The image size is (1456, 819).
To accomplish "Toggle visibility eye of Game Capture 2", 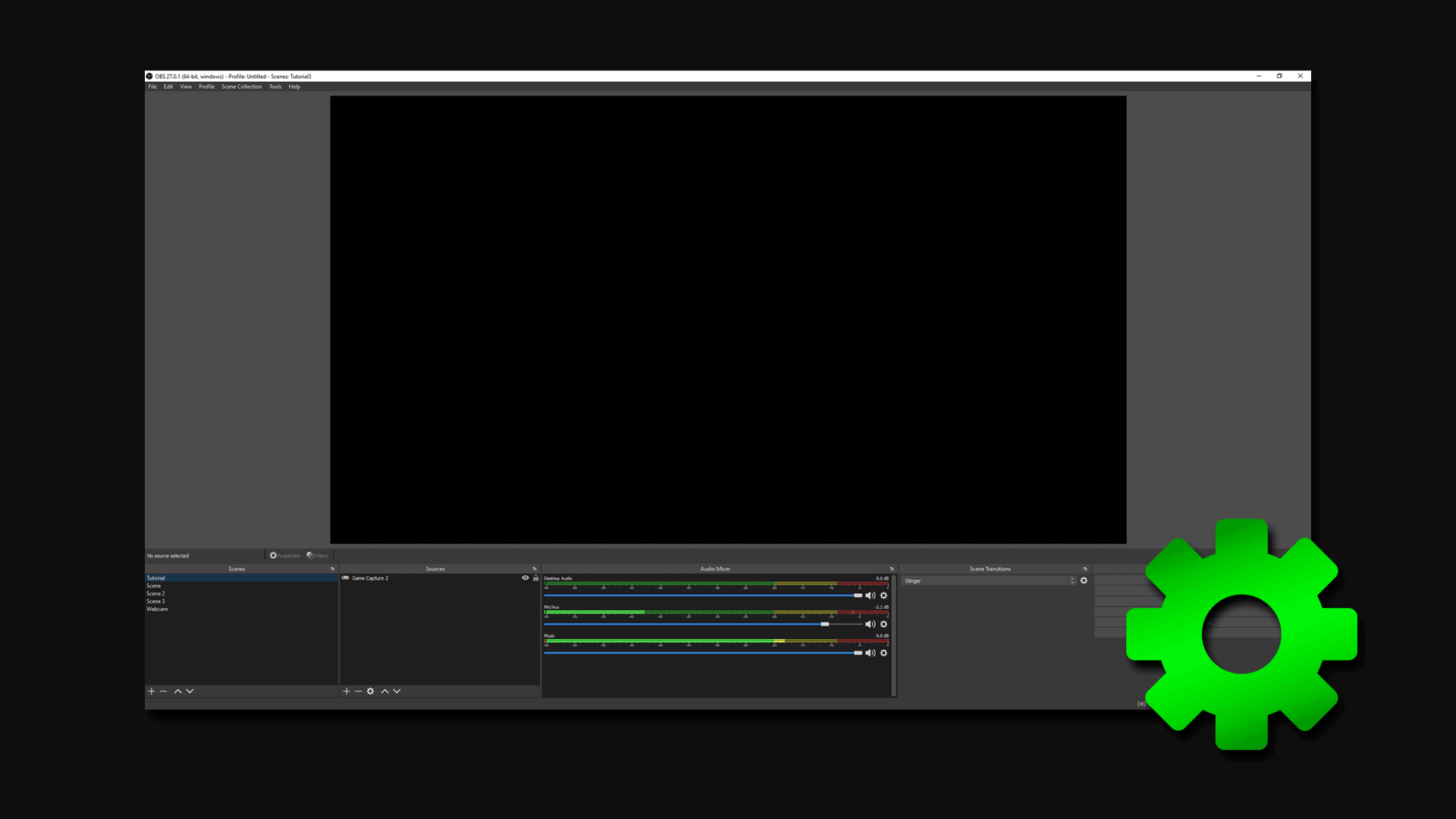I will pyautogui.click(x=525, y=579).
